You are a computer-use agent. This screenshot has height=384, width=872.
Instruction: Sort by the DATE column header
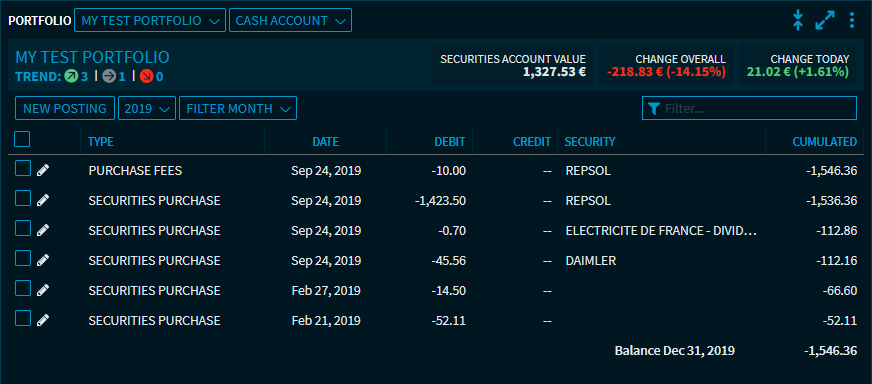coord(325,142)
